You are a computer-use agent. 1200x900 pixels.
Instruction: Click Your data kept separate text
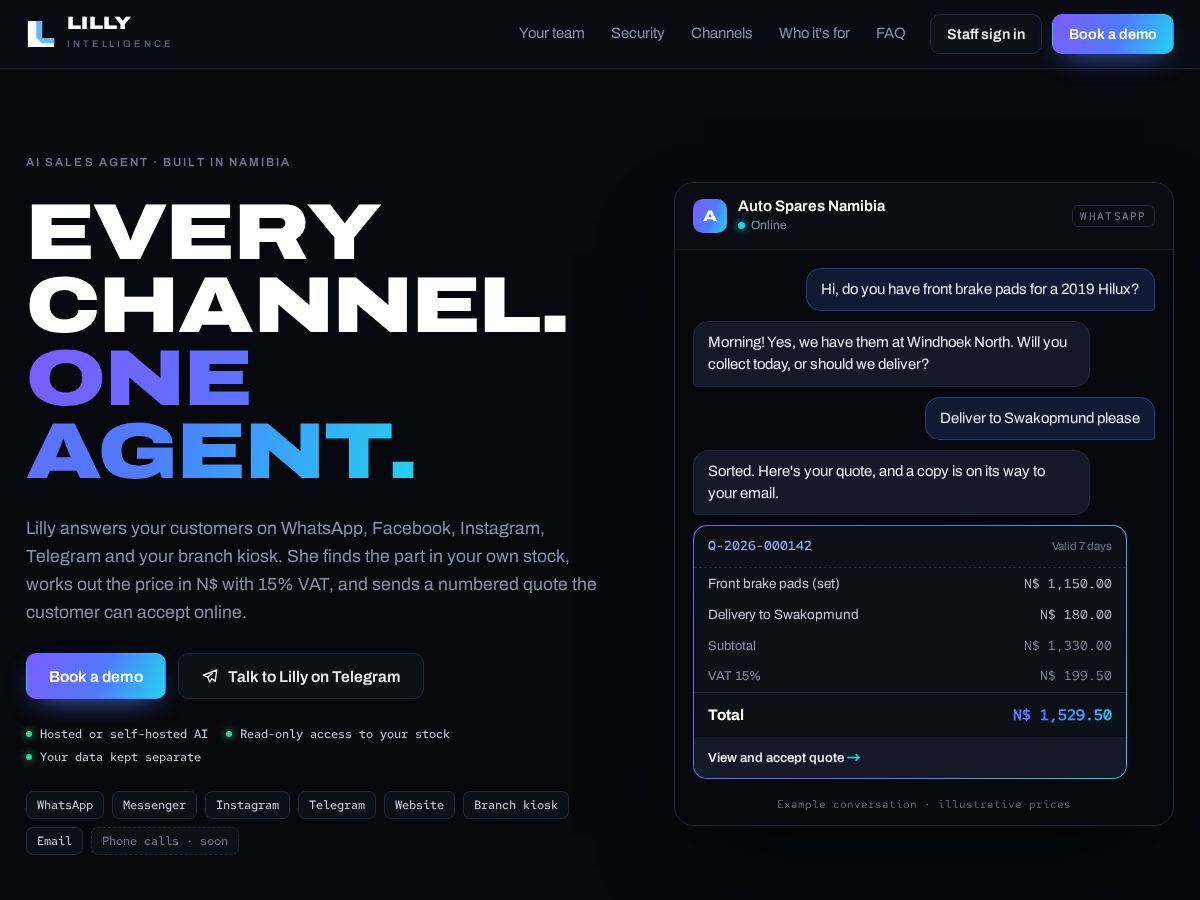point(120,757)
